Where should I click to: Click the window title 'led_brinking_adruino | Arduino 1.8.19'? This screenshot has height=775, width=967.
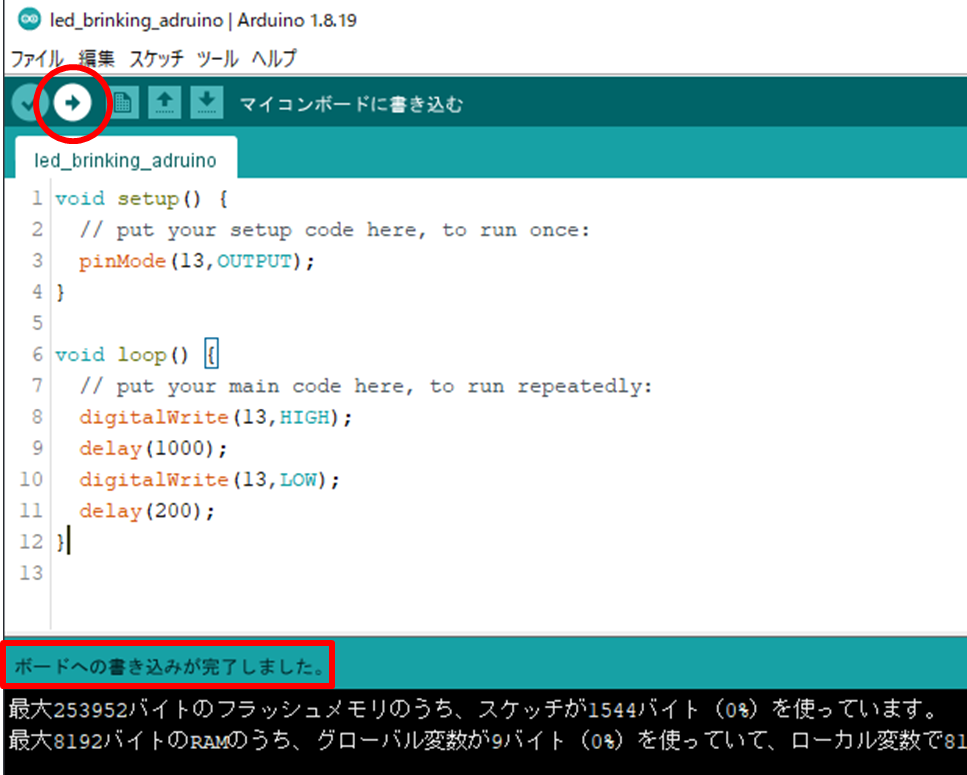coord(203,20)
